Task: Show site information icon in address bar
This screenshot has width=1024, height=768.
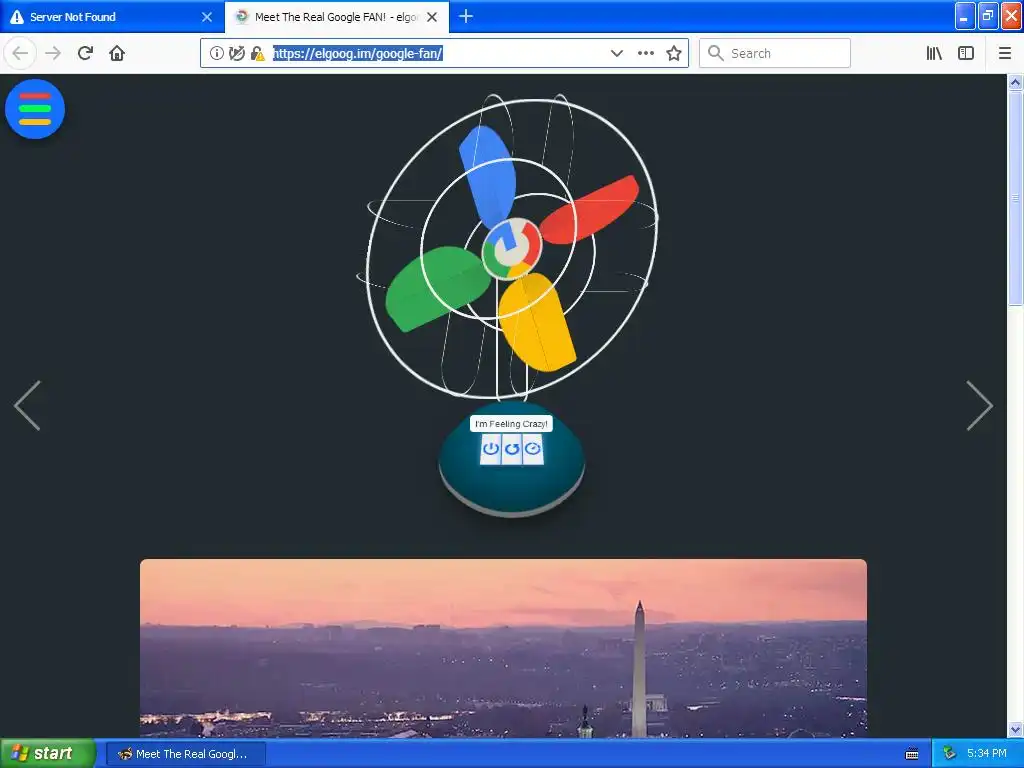Action: [x=217, y=53]
